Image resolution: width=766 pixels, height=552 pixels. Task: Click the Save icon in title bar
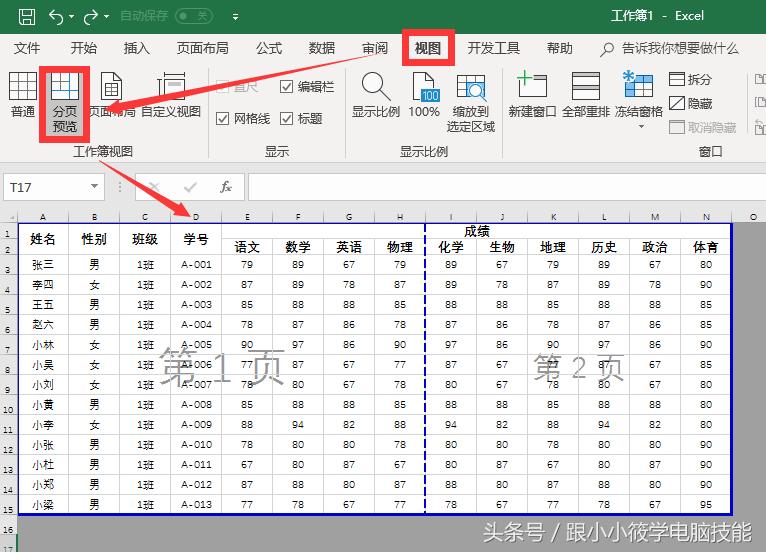tap(27, 17)
